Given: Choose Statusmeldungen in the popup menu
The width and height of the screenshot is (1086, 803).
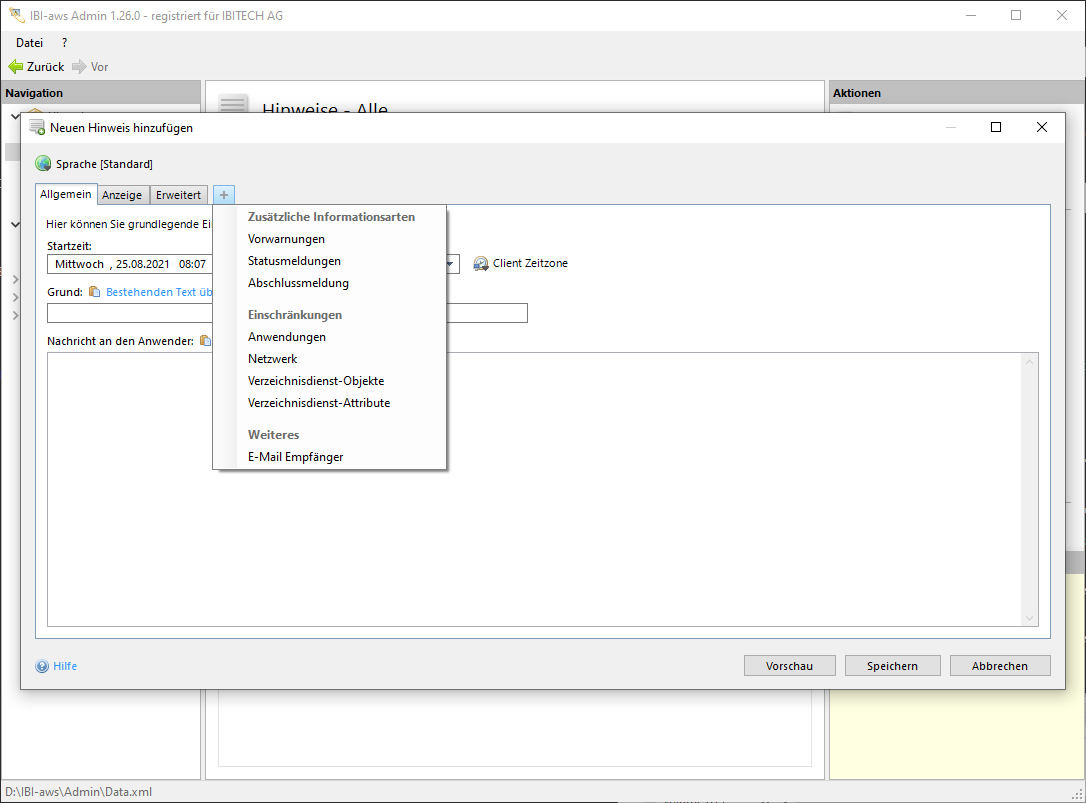Looking at the screenshot, I should 294,261.
